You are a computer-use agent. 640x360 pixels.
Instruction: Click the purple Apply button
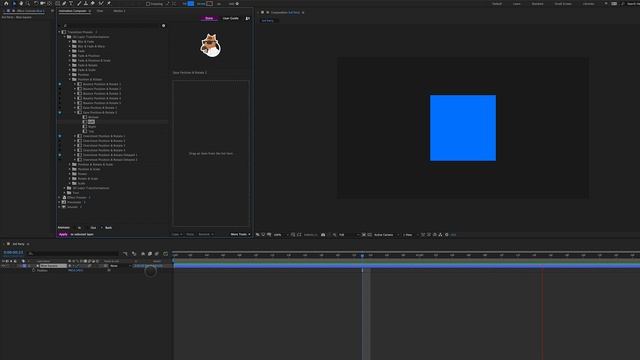pyautogui.click(x=63, y=234)
